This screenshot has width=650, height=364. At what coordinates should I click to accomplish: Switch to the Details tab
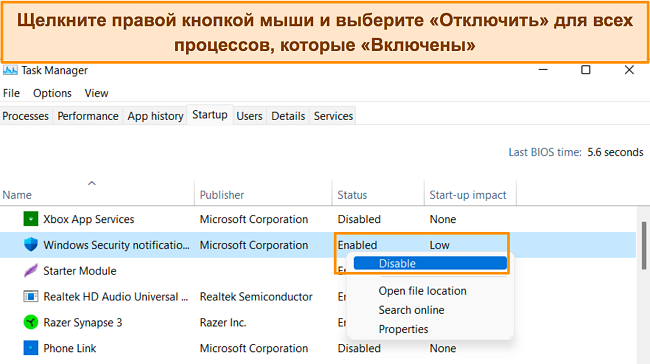pyautogui.click(x=288, y=116)
